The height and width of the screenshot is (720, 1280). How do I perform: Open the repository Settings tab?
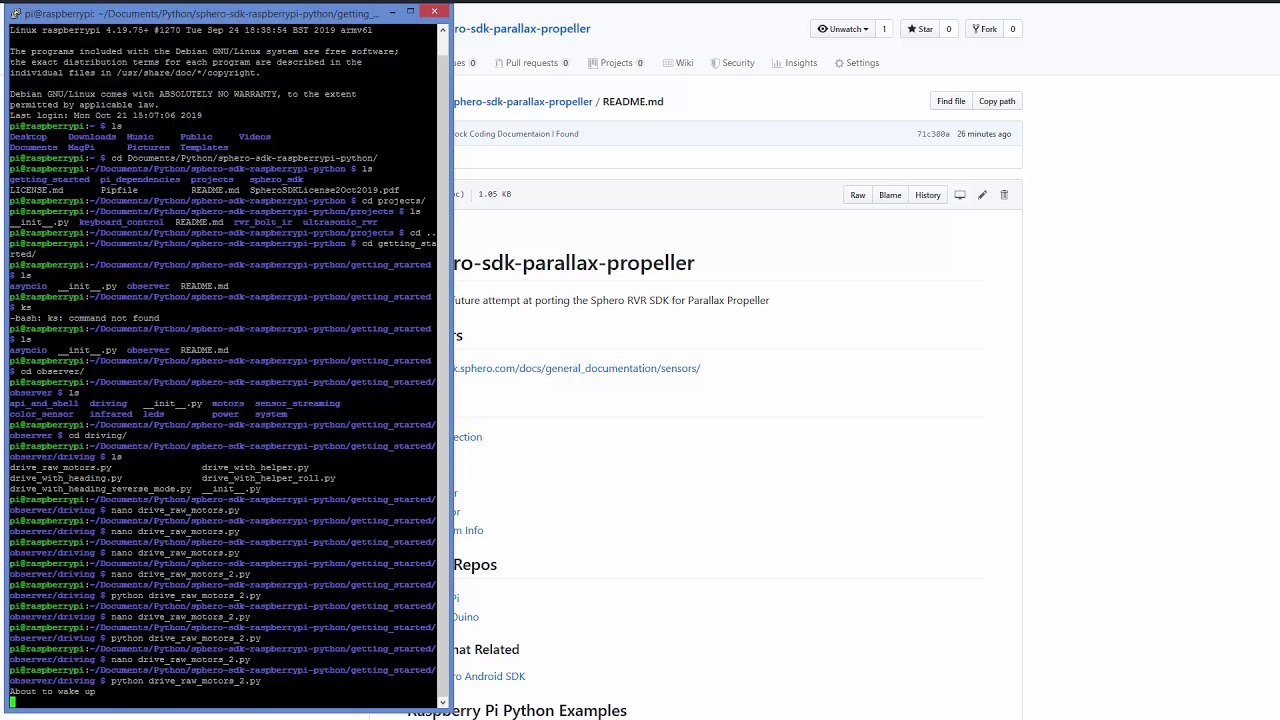pyautogui.click(x=856, y=63)
